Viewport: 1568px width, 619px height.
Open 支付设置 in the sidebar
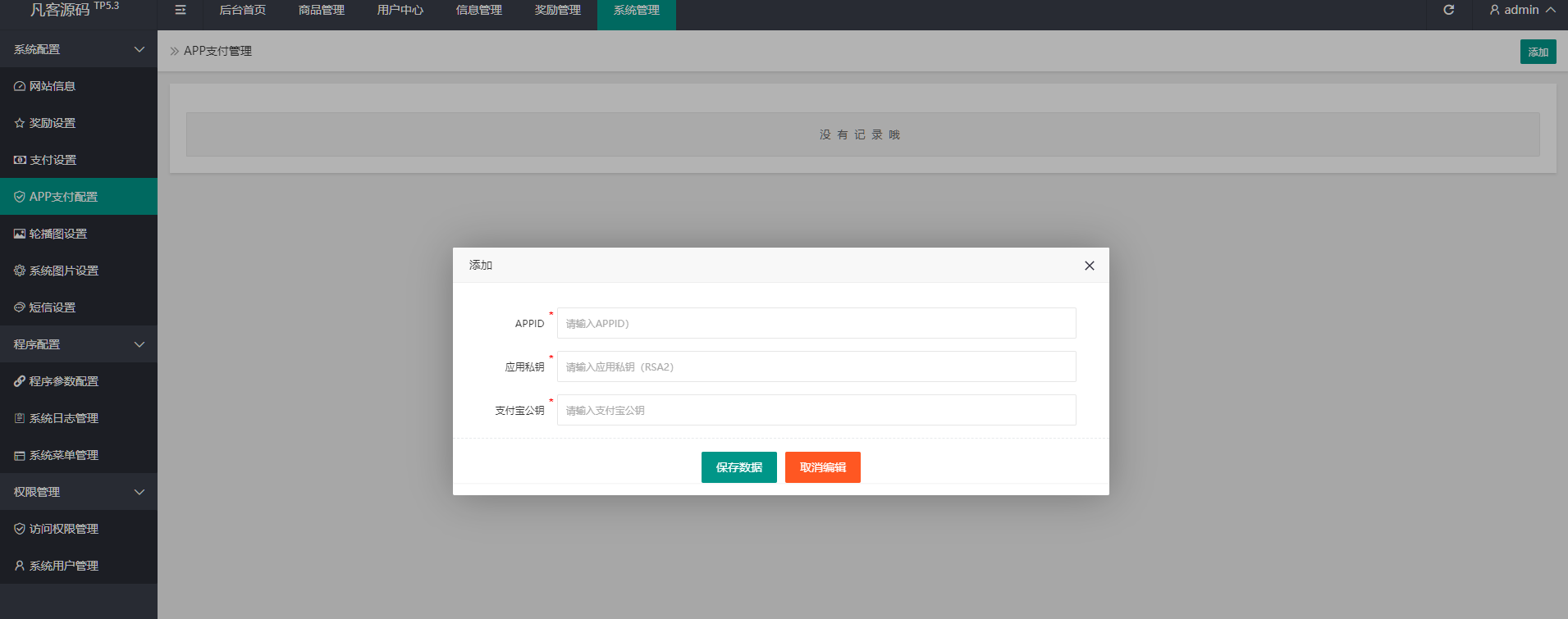(x=79, y=160)
